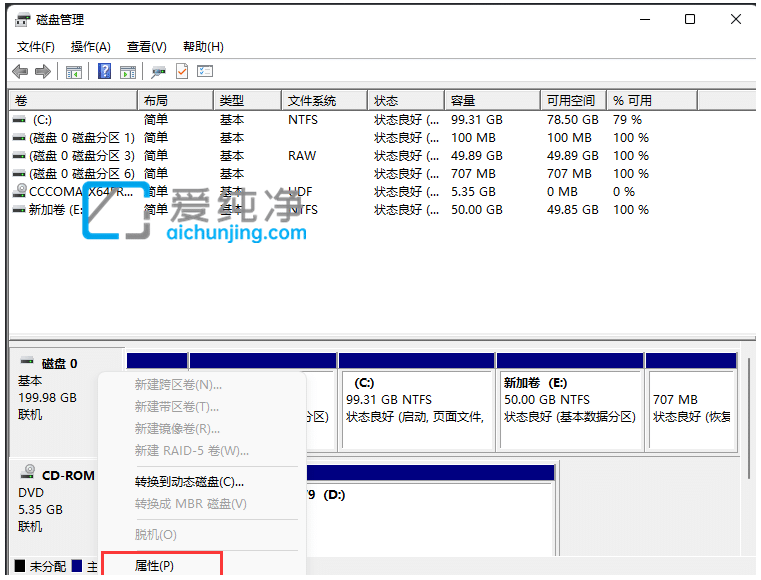This screenshot has width=761, height=580.
Task: Open the 查看(V) menu
Action: pos(147,47)
